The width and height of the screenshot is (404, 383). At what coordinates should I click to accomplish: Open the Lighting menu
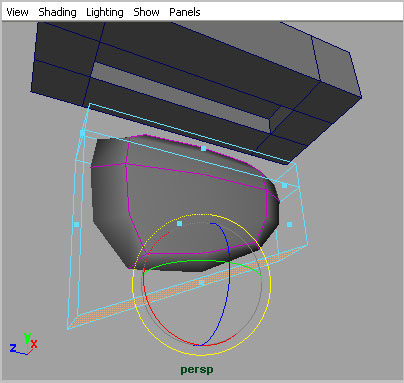click(105, 12)
